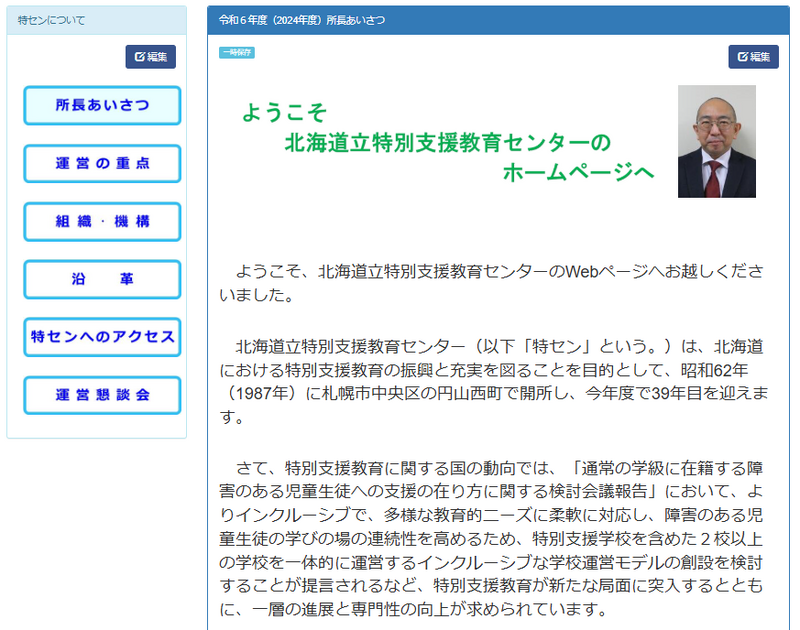
Task: Click the 編集 button in the 所長あいさつ panel
Action: [753, 57]
